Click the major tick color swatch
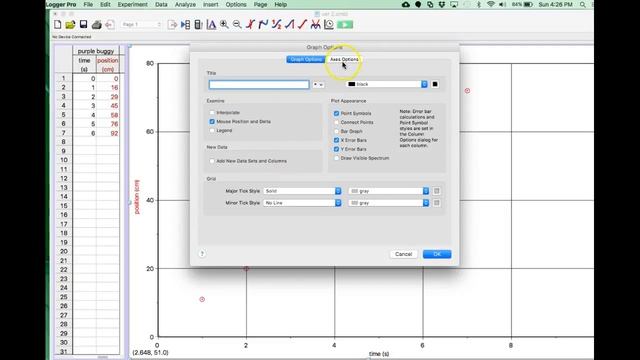Screen dimensions: 640x360 [x=436, y=191]
